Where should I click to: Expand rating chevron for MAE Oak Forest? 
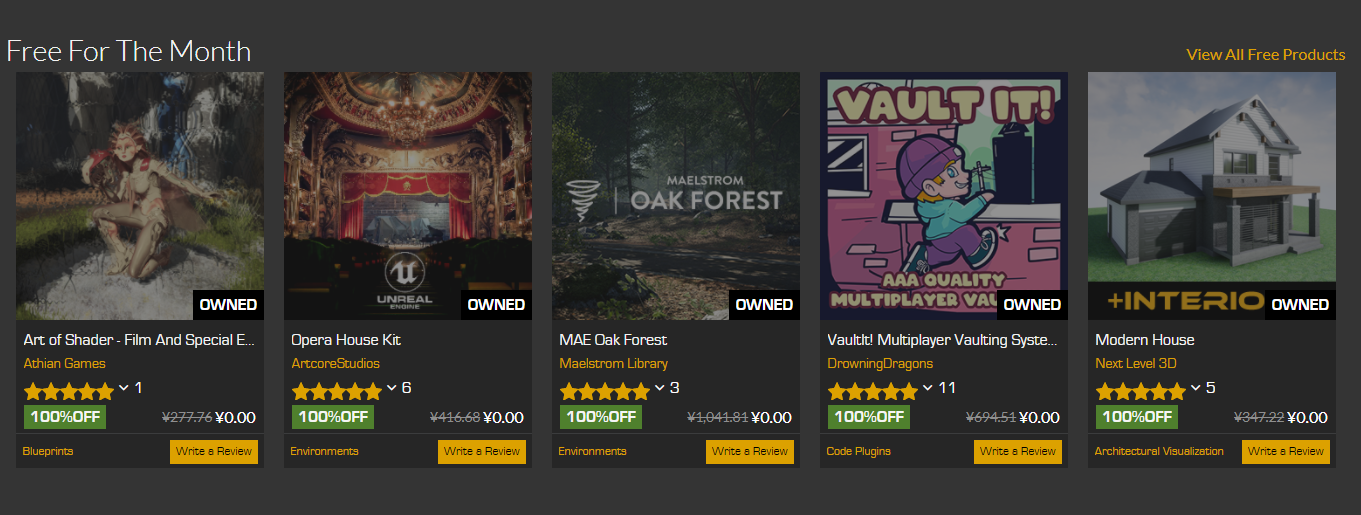660,387
